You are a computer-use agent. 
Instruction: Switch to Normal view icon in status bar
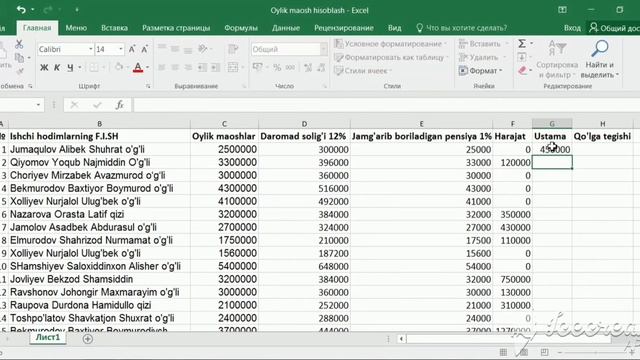503,352
